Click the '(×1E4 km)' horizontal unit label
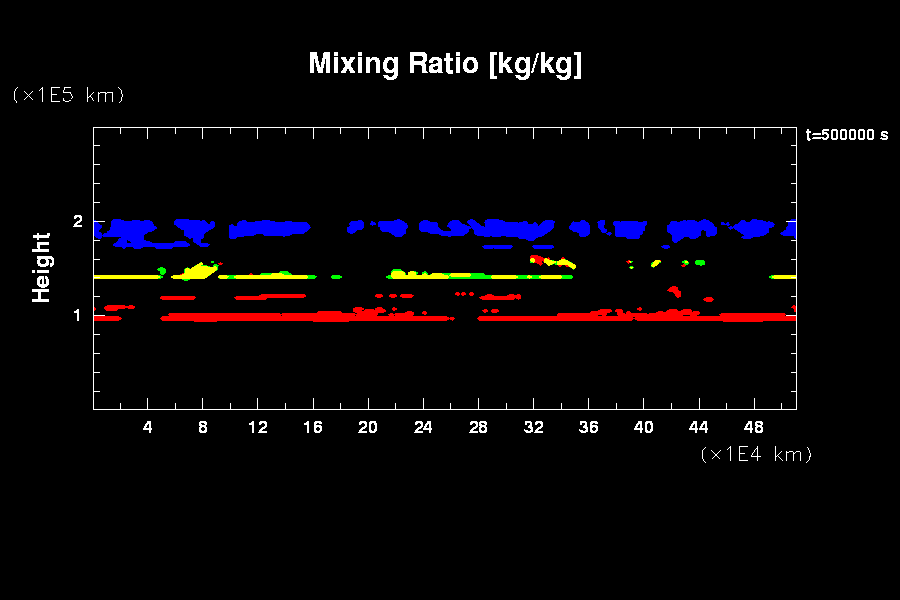The width and height of the screenshot is (900, 600). pos(756,454)
